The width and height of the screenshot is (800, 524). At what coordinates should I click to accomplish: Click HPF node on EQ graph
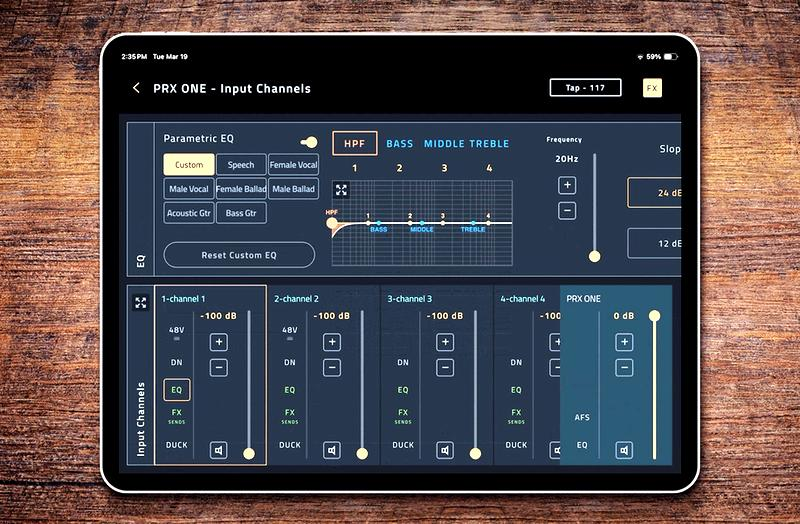click(332, 223)
